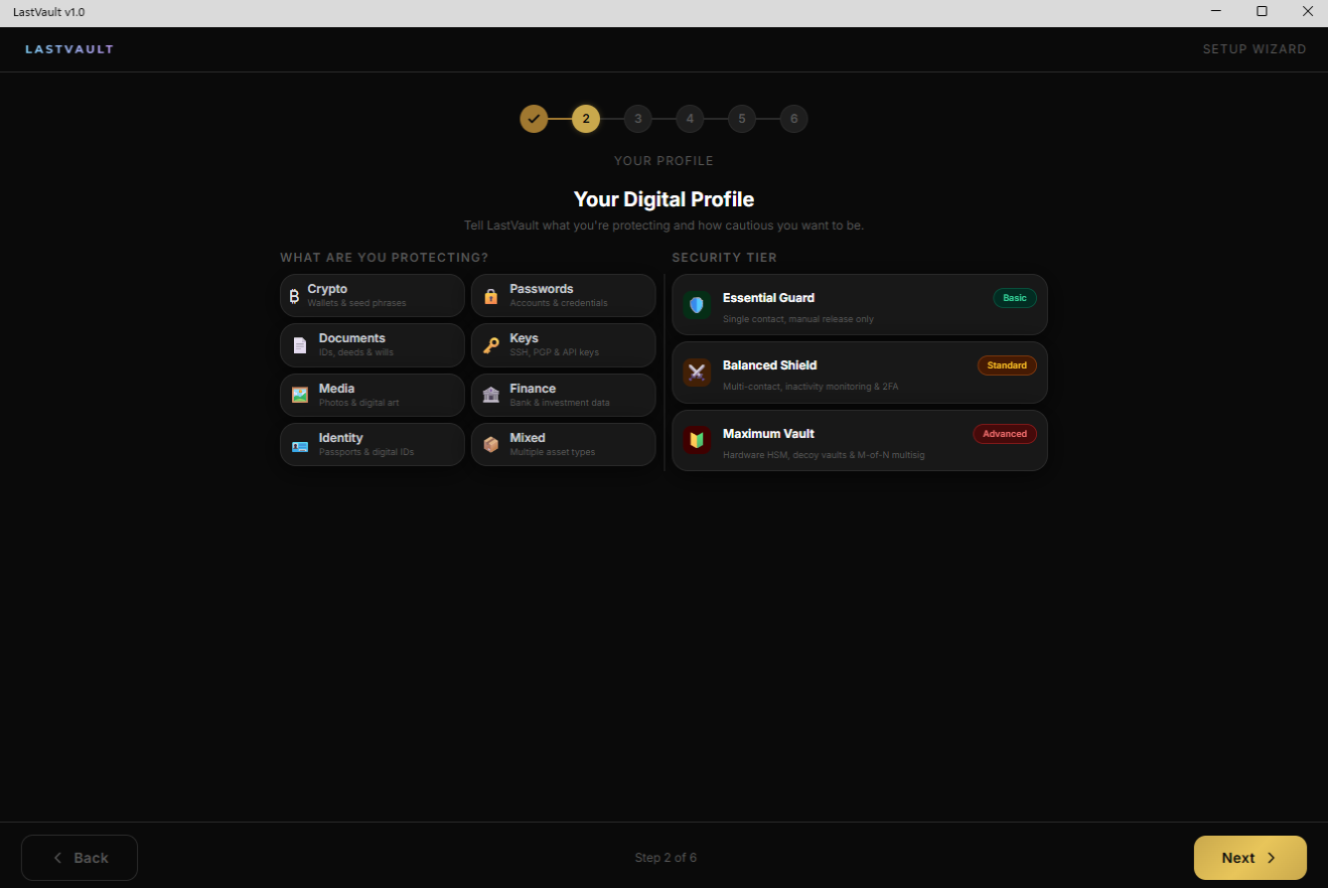1328x888 pixels.
Task: Jump to step 3 in wizard
Action: (638, 119)
